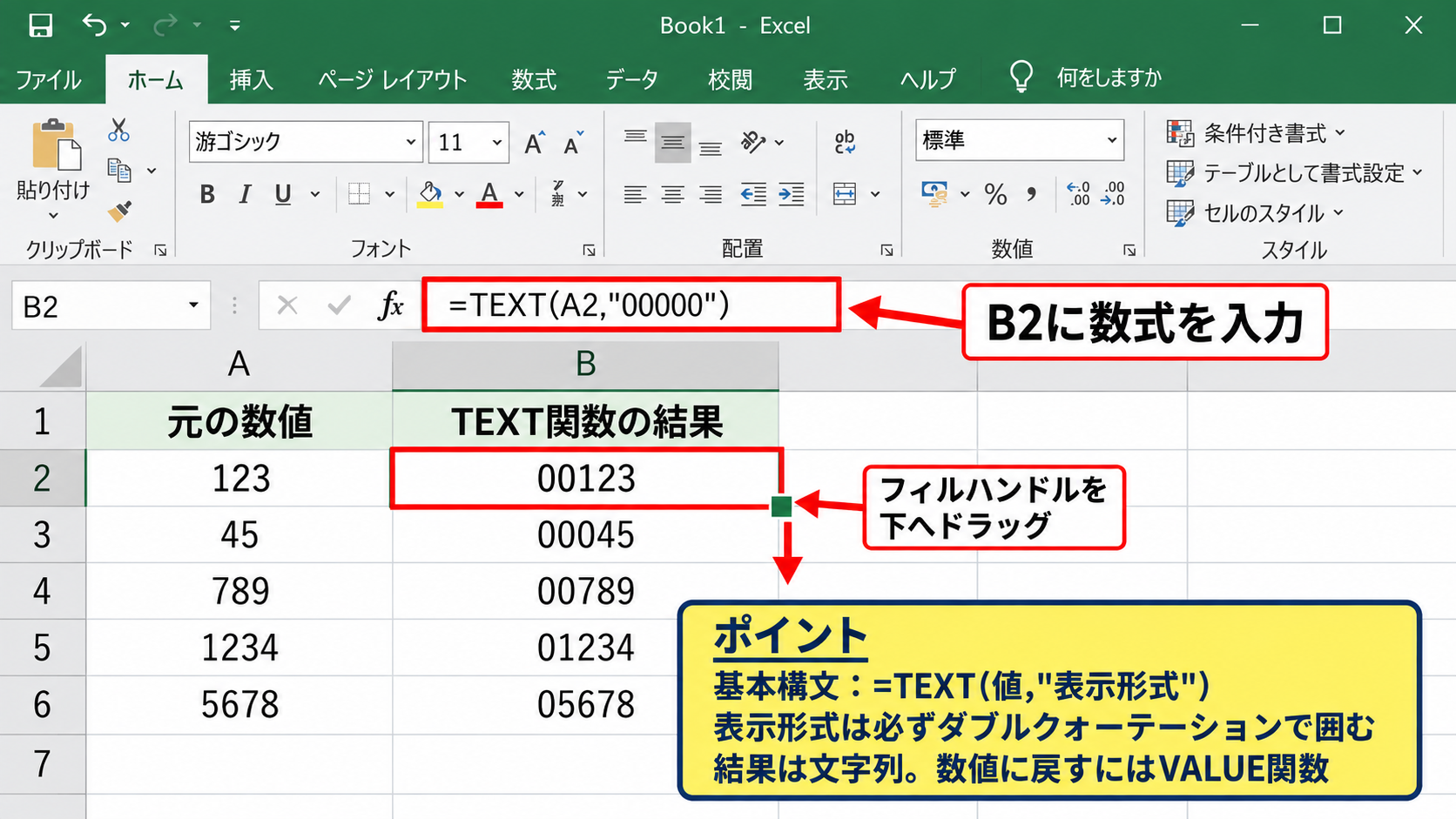The height and width of the screenshot is (819, 1456).
Task: Click the Merge & Center icon
Action: [x=845, y=193]
